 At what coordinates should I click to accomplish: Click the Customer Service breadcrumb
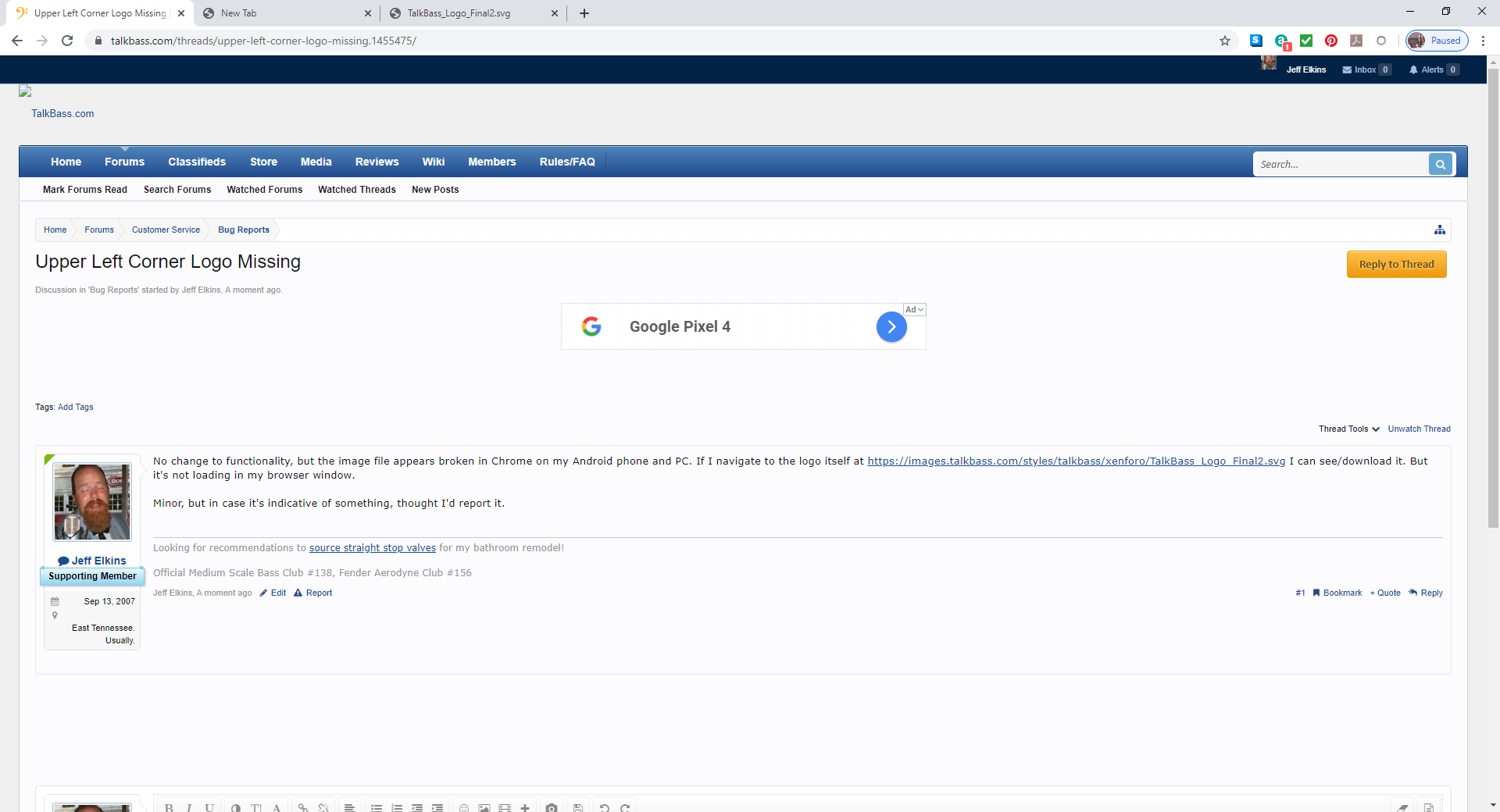pos(166,230)
